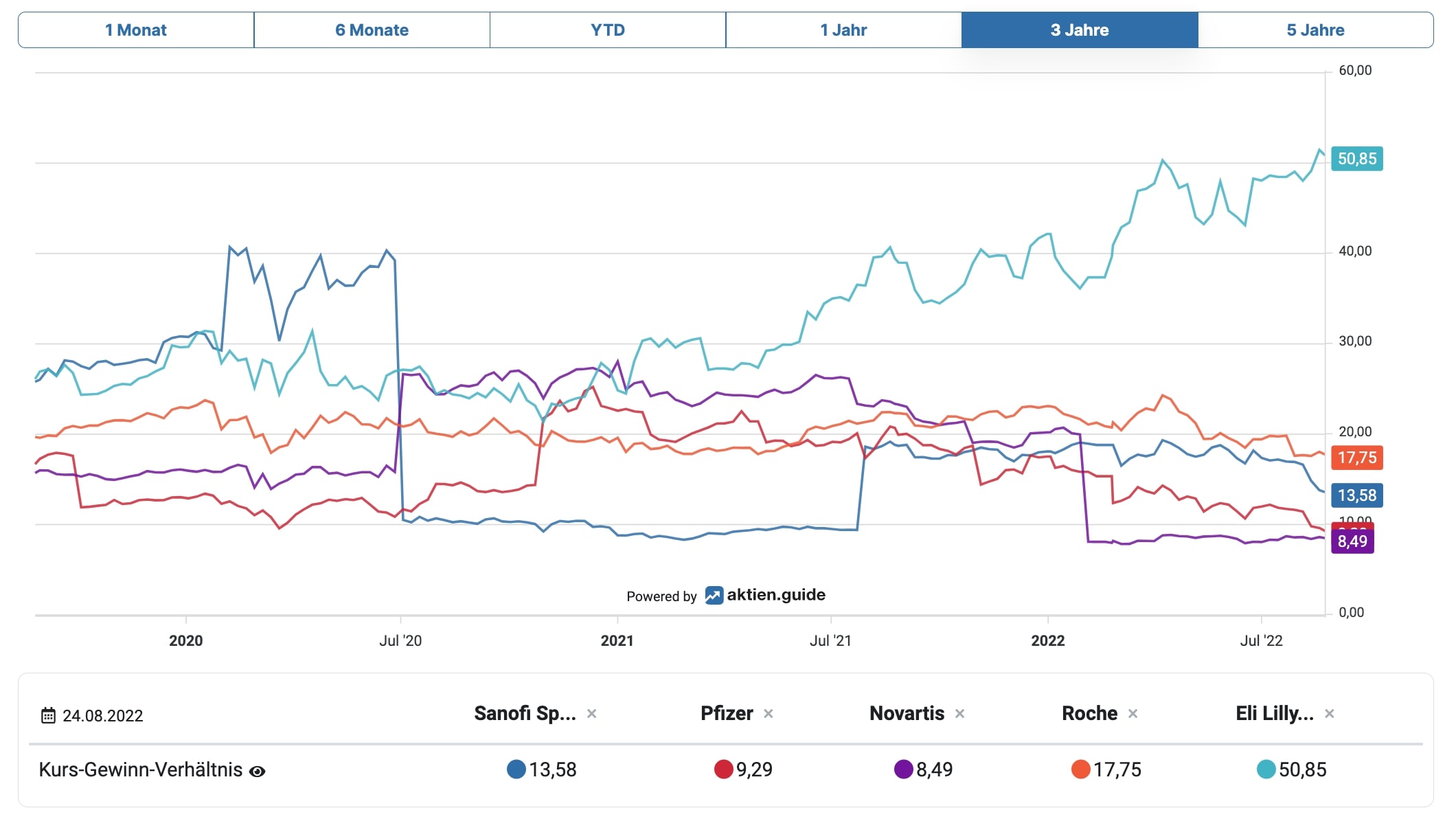This screenshot has width=1456, height=819.
Task: Click the 40,00 y-axis label
Action: pos(1355,251)
